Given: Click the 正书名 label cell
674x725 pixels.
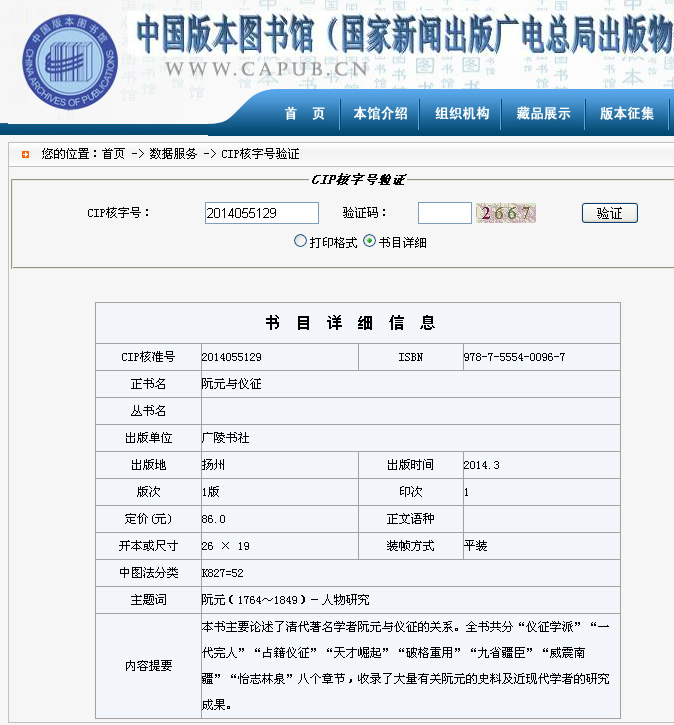Looking at the screenshot, I should pyautogui.click(x=148, y=384).
